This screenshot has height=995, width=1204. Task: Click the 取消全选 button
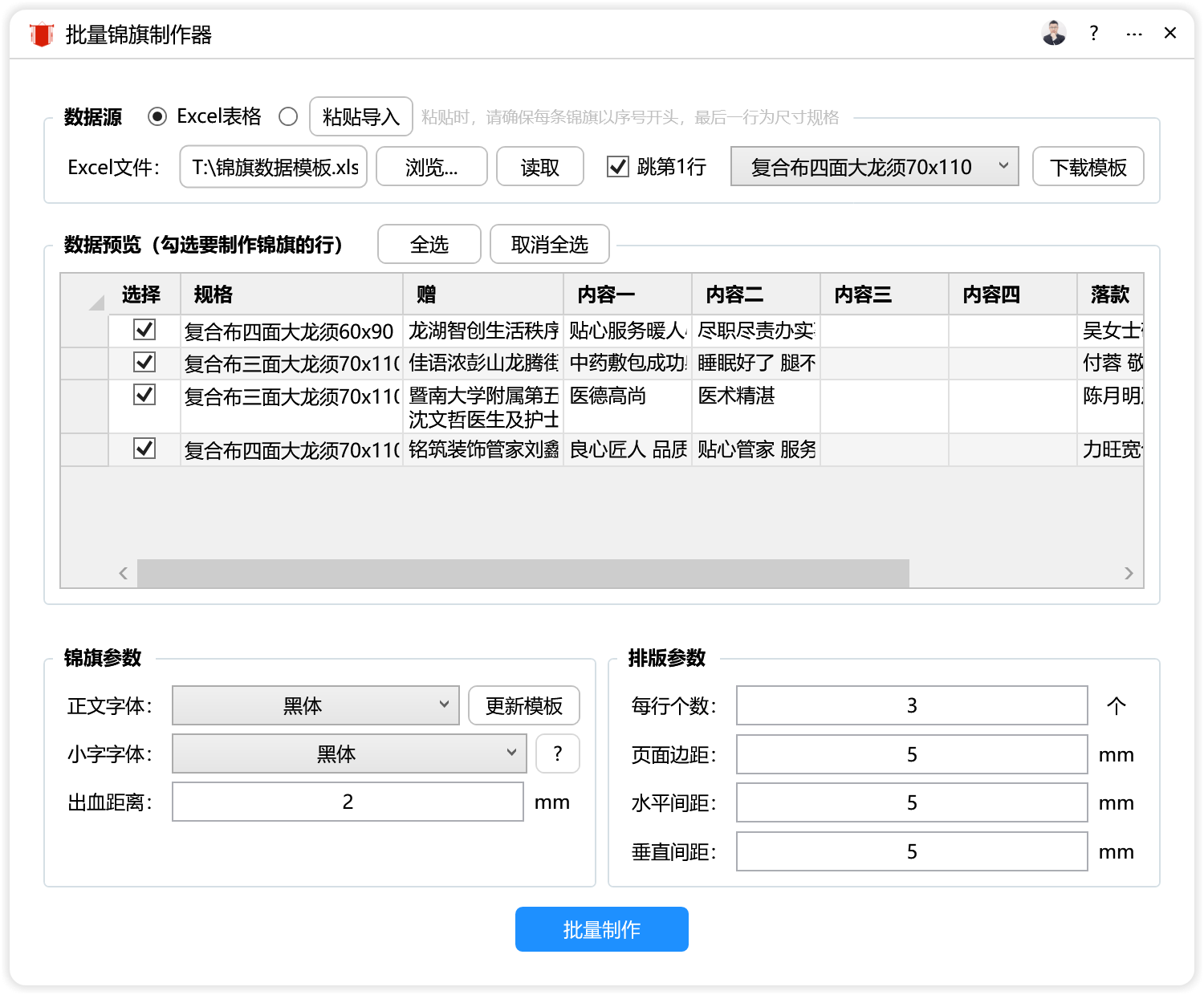pos(550,244)
